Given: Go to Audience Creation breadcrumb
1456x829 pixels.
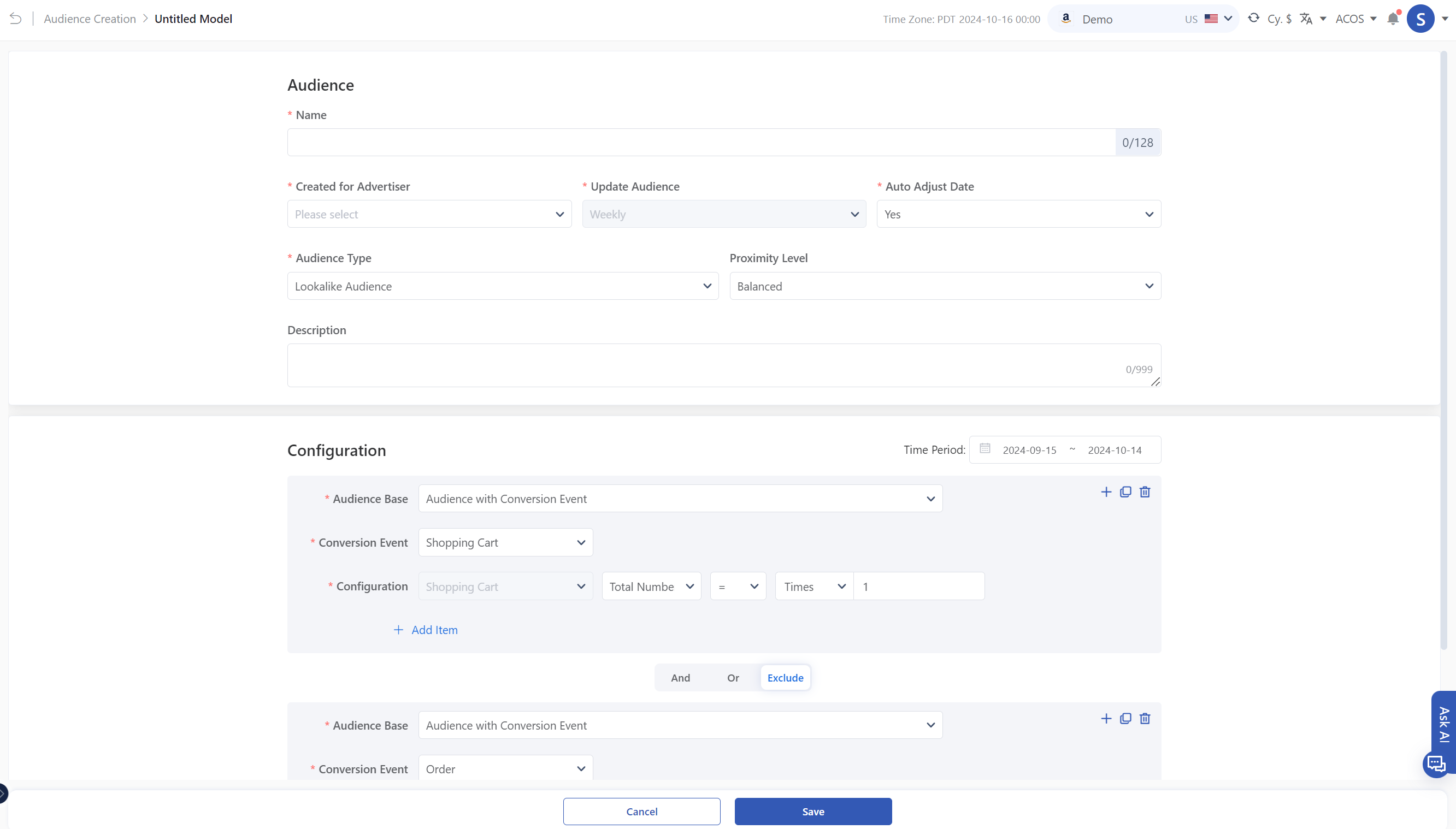Looking at the screenshot, I should click(x=90, y=19).
